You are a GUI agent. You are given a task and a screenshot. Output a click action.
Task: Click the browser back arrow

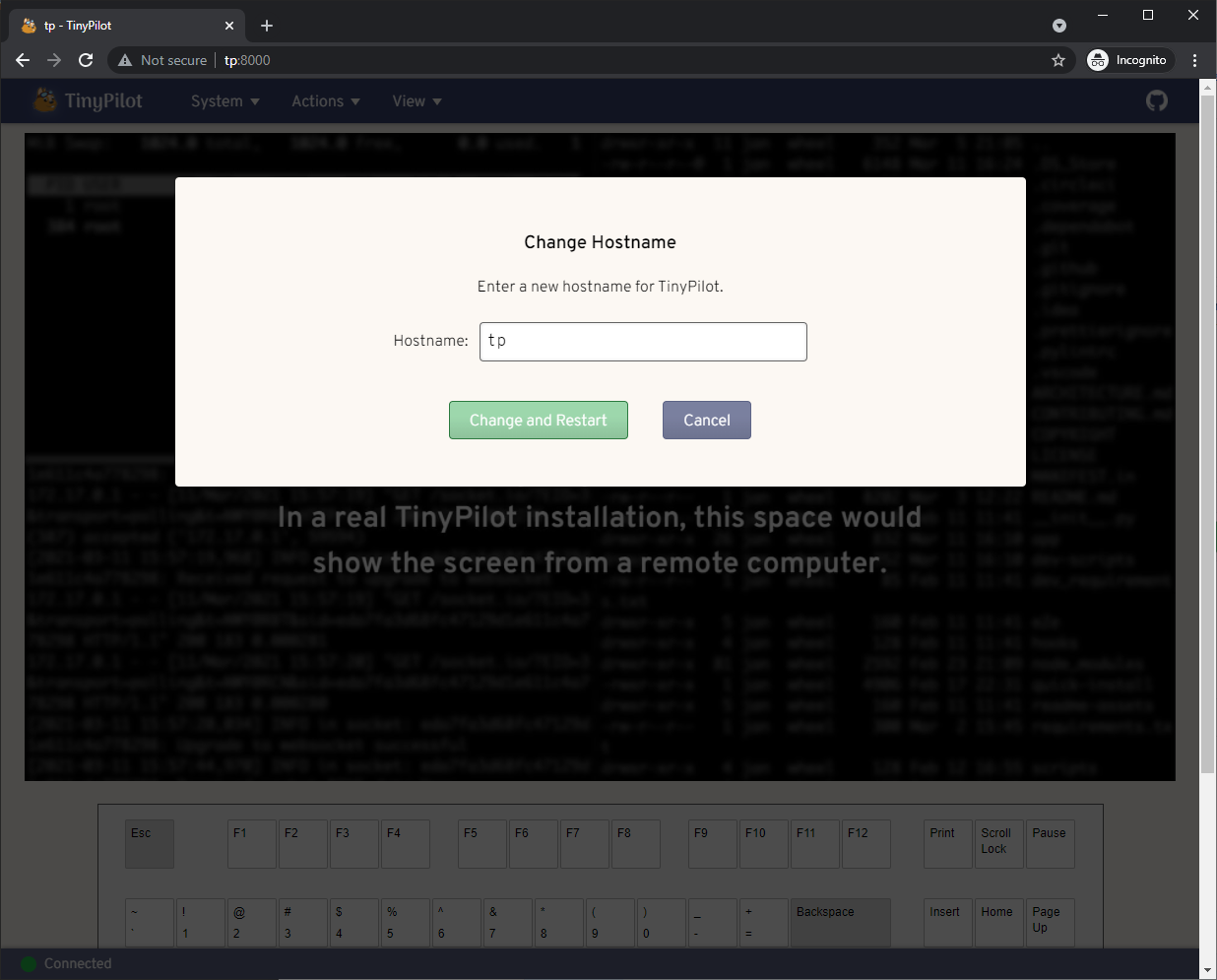pyautogui.click(x=23, y=60)
